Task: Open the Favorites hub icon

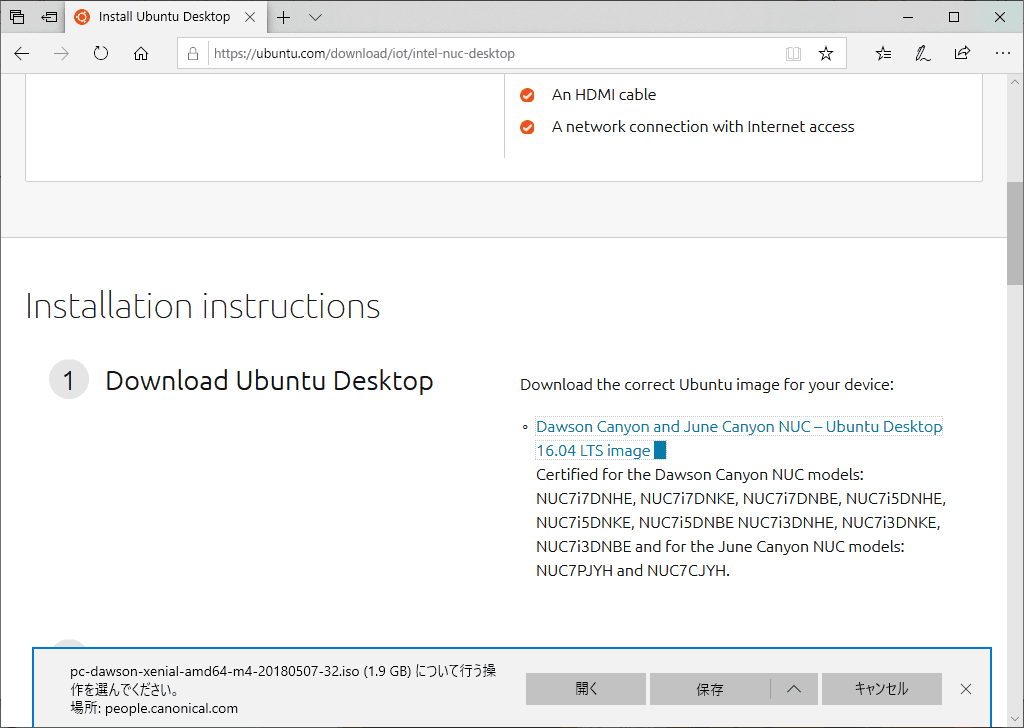Action: 883,54
